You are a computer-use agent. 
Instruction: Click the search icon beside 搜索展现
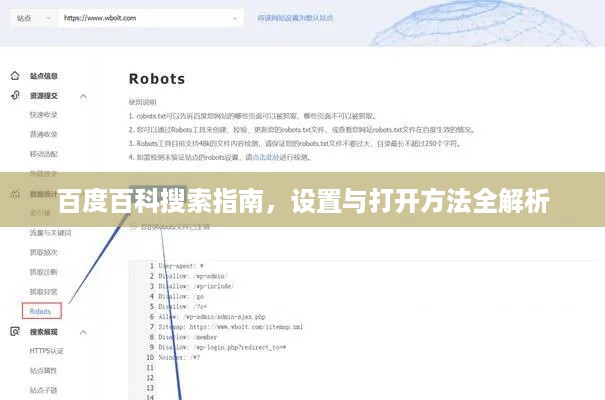[15, 331]
